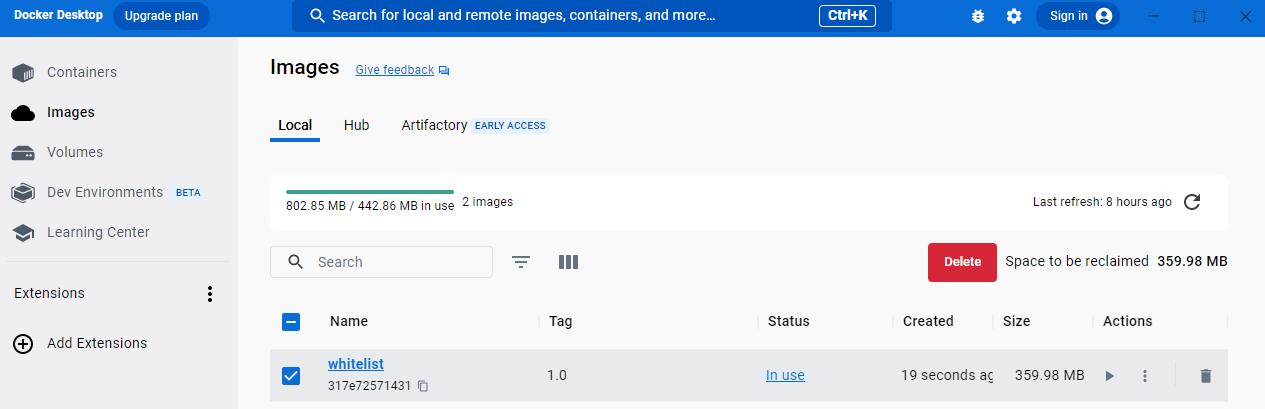Click the Add Extensions plus icon
Image resolution: width=1265 pixels, height=409 pixels.
(23, 343)
